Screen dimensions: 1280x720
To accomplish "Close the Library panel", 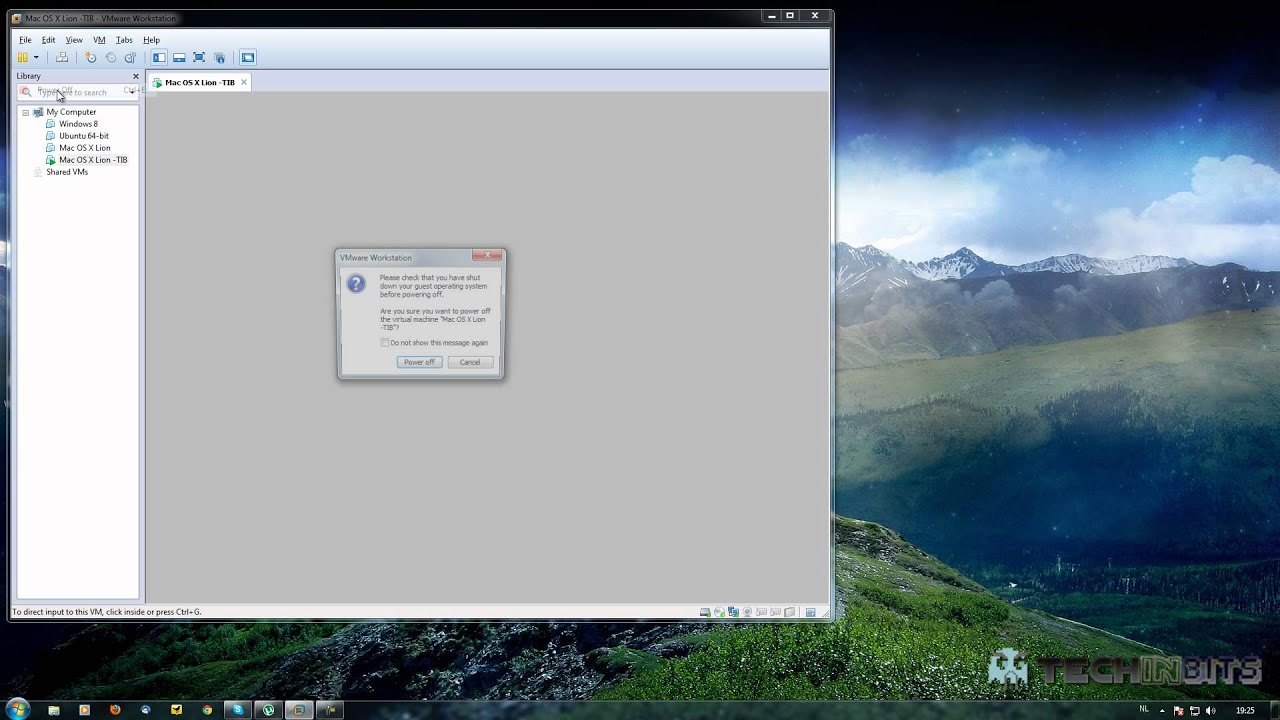I will (136, 76).
